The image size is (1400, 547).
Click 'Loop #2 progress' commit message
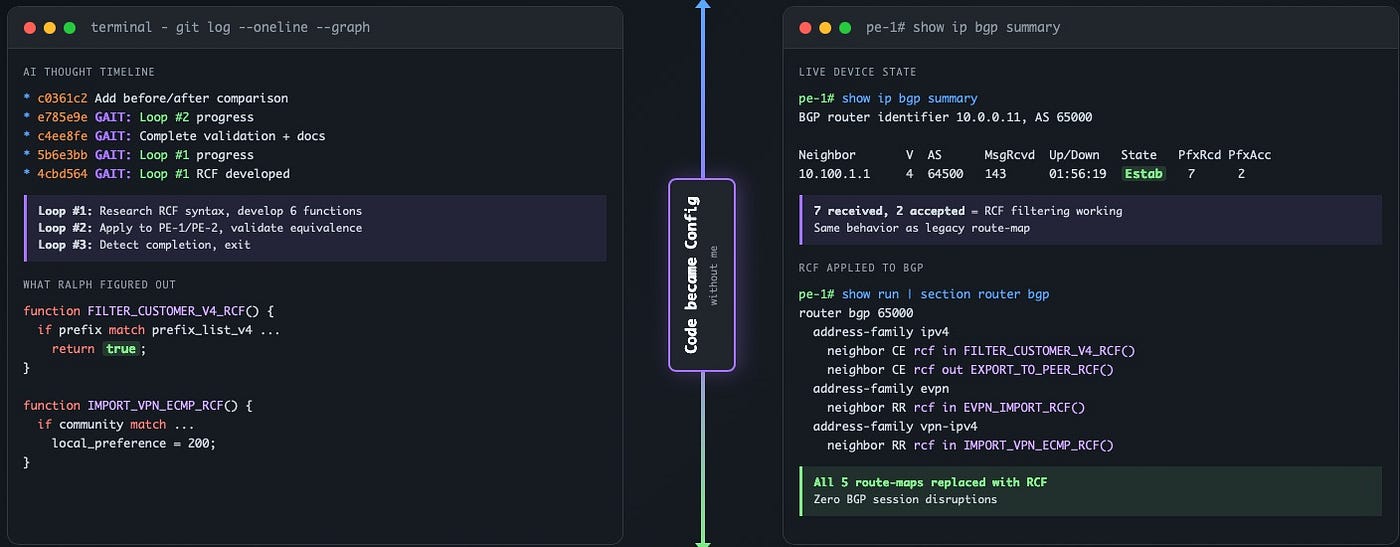[x=196, y=117]
